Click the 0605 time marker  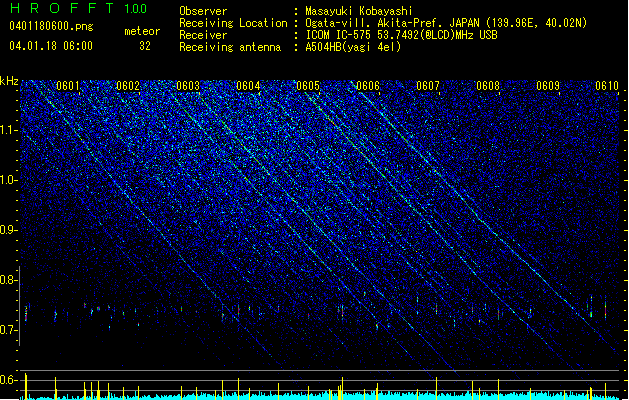point(308,86)
